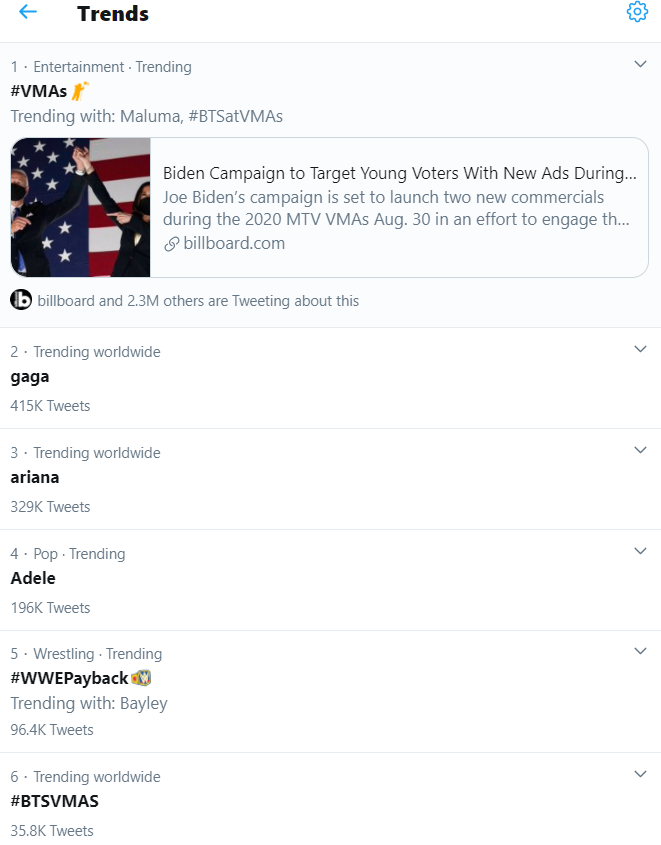Select the gaga trending topic
661x845 pixels.
tap(30, 377)
